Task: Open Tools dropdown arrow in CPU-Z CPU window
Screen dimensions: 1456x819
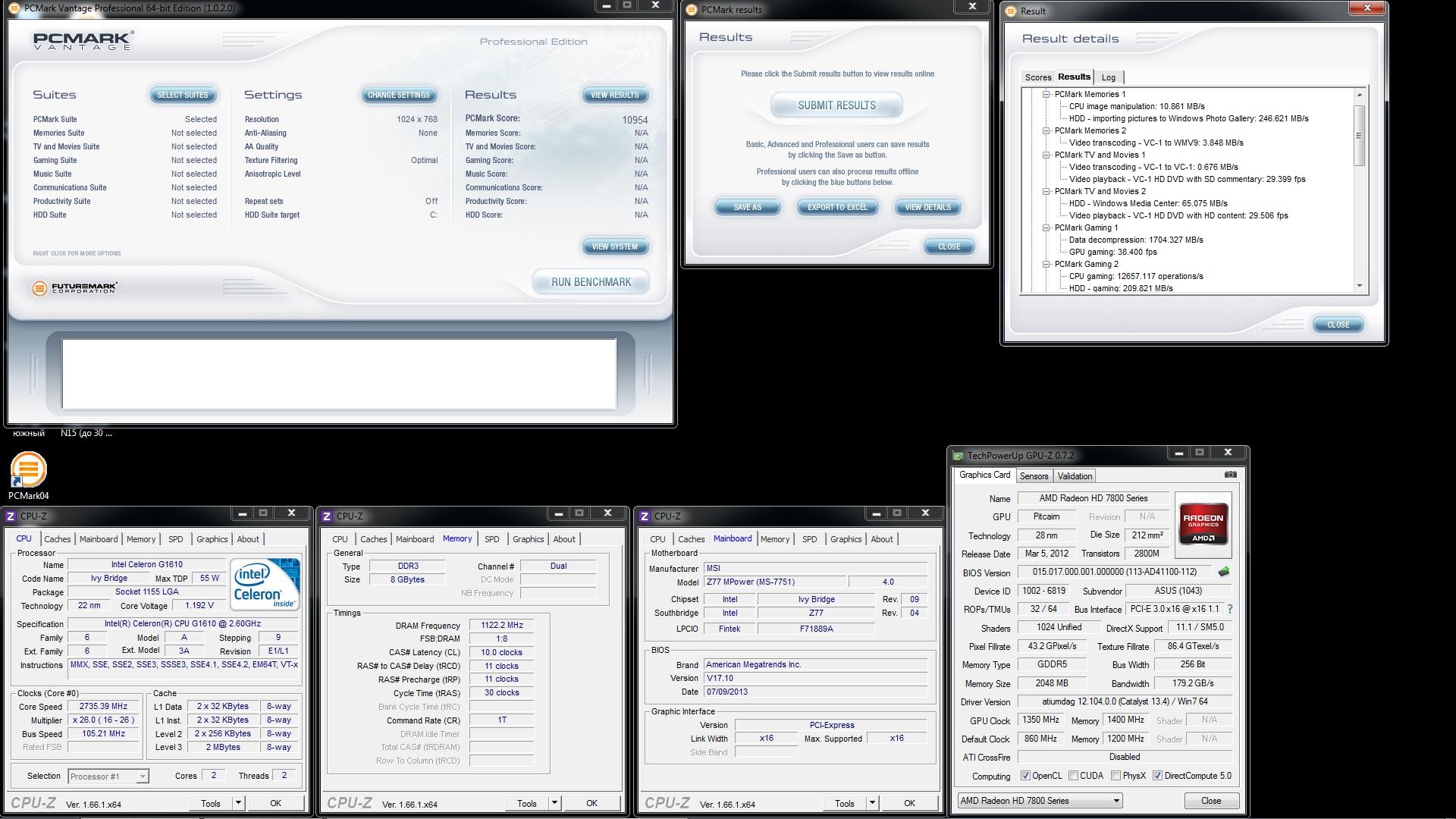Action: tap(238, 803)
